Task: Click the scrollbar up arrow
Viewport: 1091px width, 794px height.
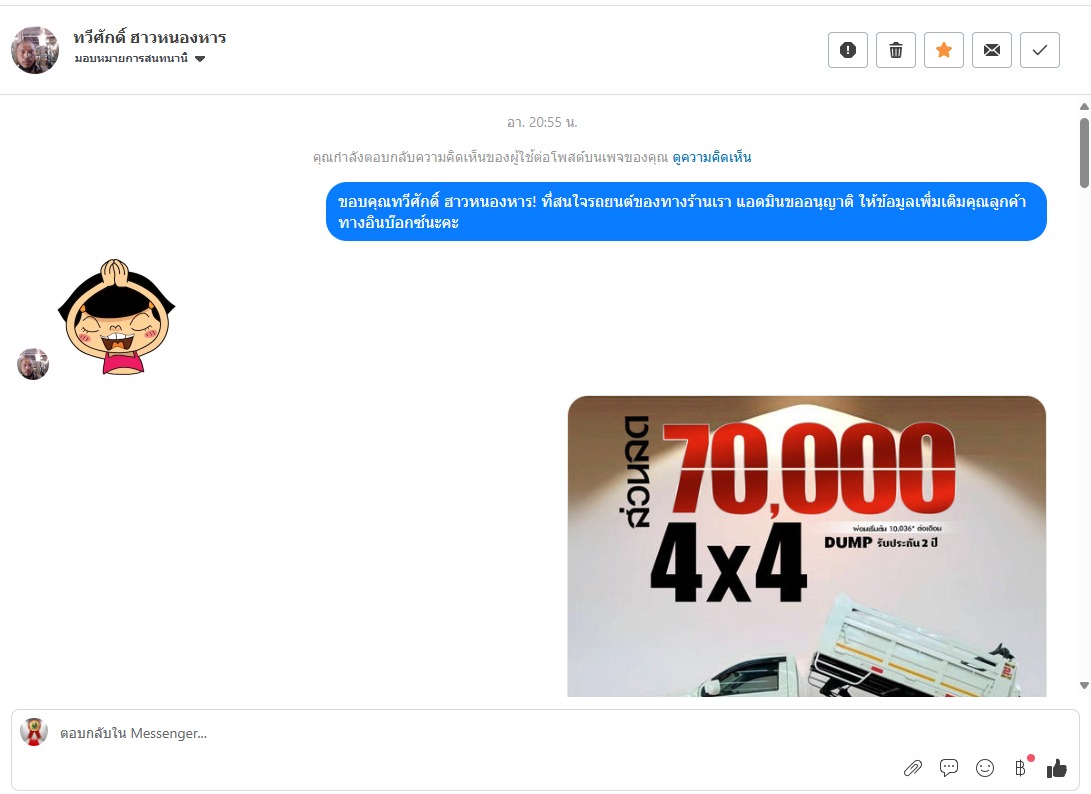Action: (1084, 106)
